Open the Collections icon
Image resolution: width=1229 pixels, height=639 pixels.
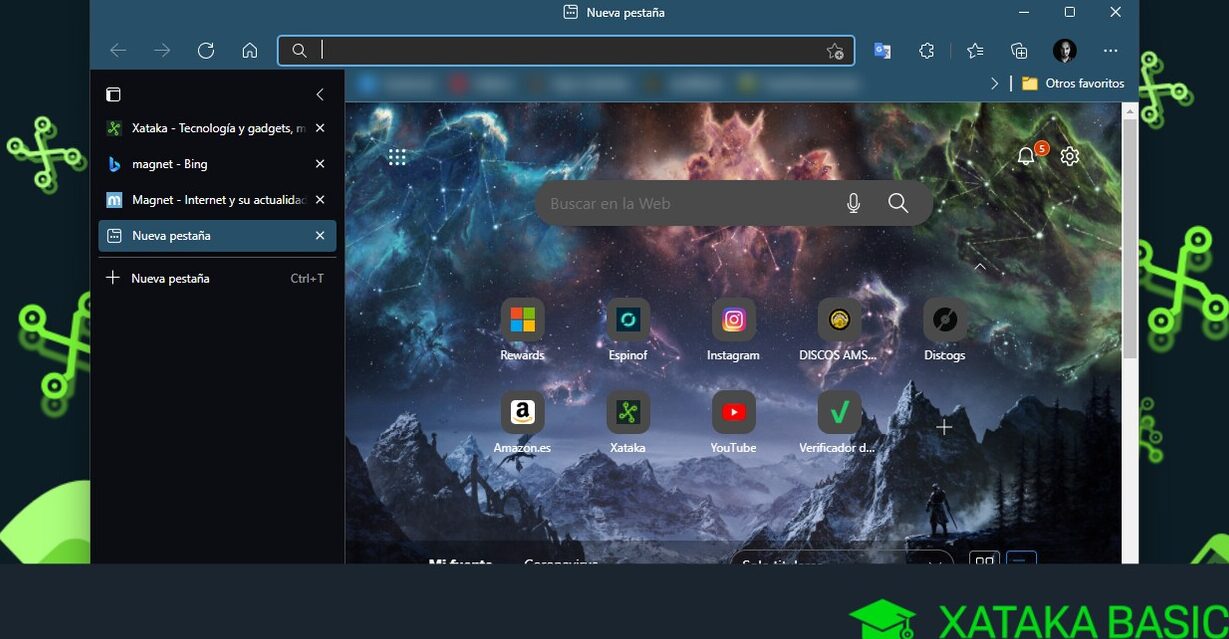(x=1017, y=50)
